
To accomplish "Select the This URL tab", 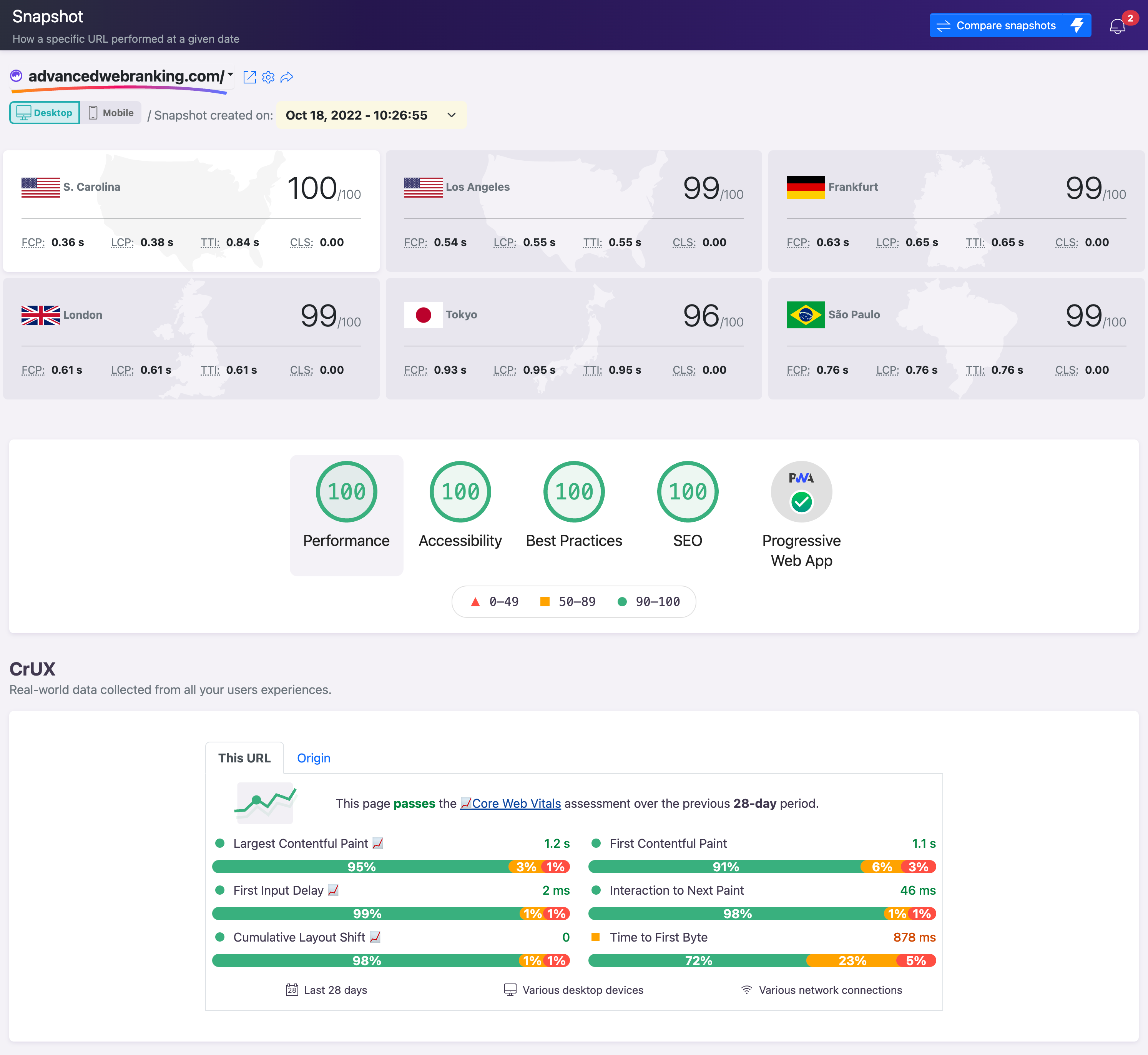I will pyautogui.click(x=244, y=757).
